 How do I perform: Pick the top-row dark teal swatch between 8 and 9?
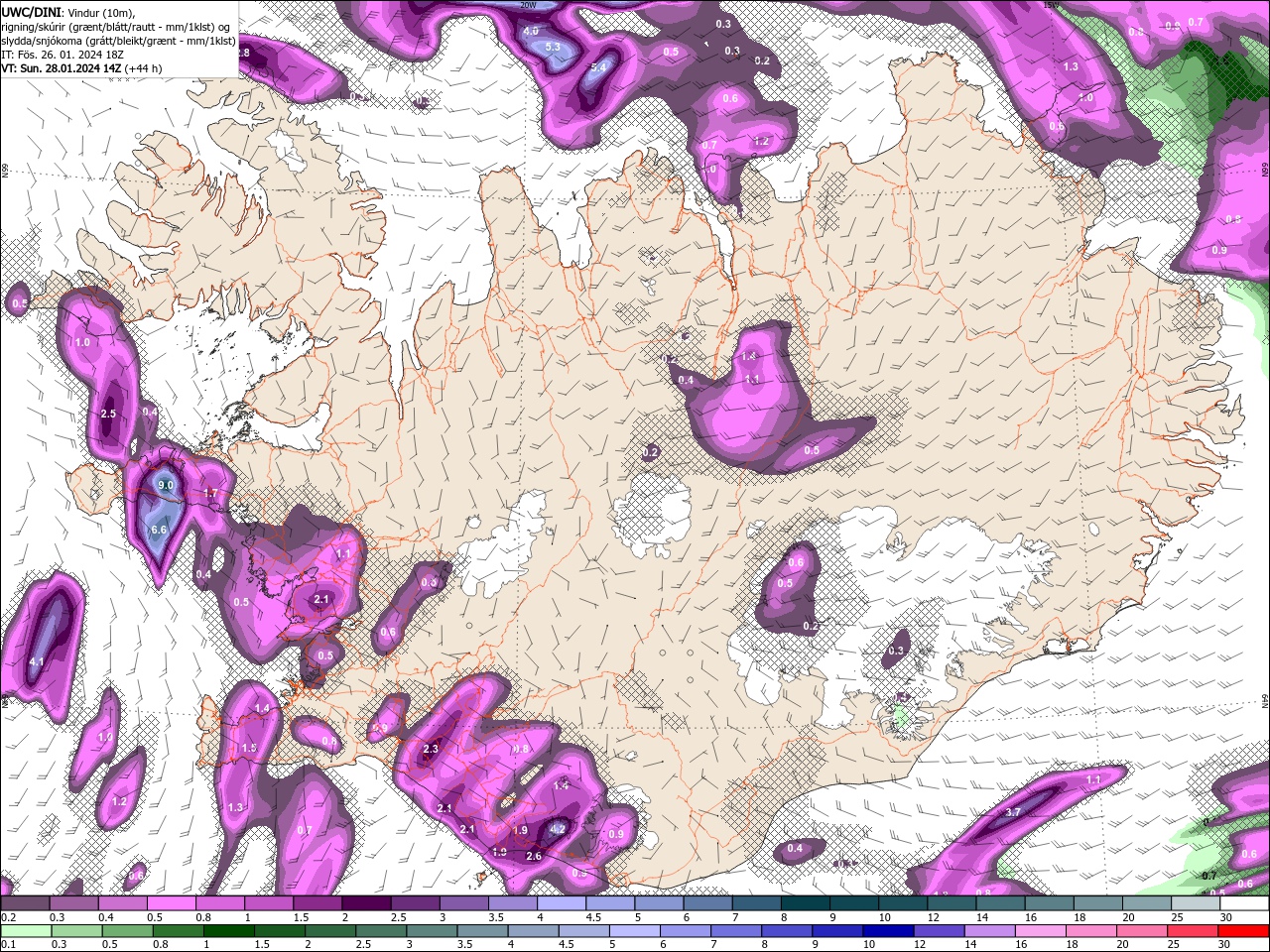[x=806, y=903]
